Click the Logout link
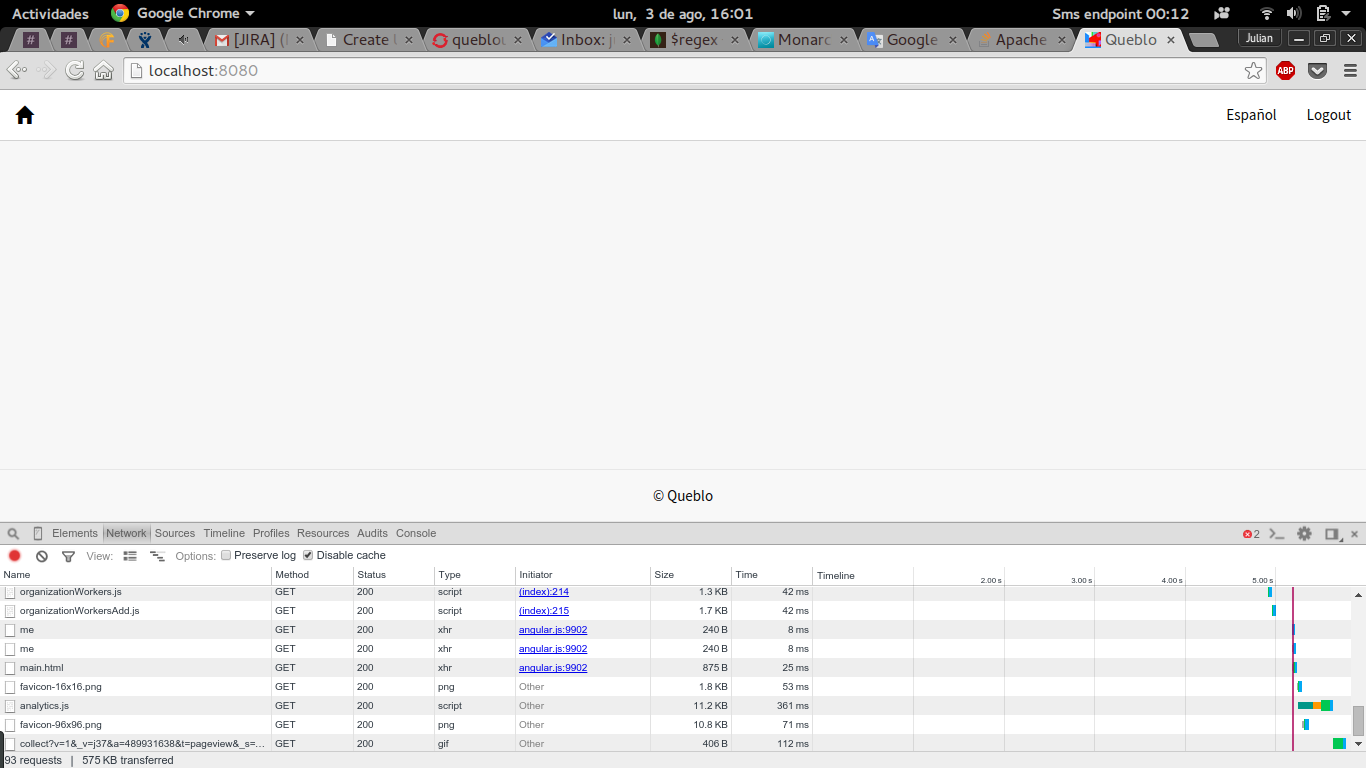The width and height of the screenshot is (1366, 768). [x=1328, y=115]
